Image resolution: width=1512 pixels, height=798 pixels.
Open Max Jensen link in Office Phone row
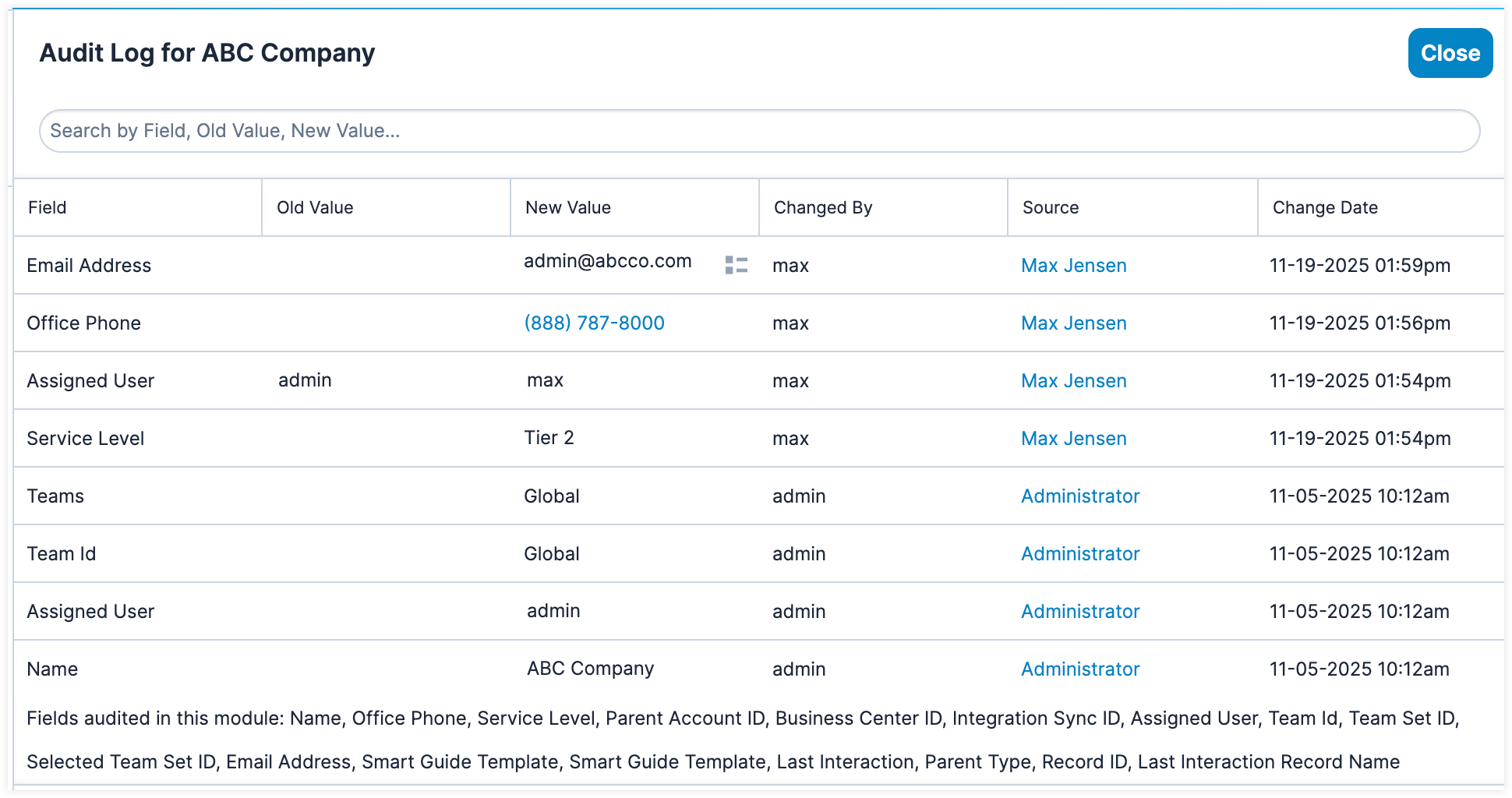[x=1073, y=323]
